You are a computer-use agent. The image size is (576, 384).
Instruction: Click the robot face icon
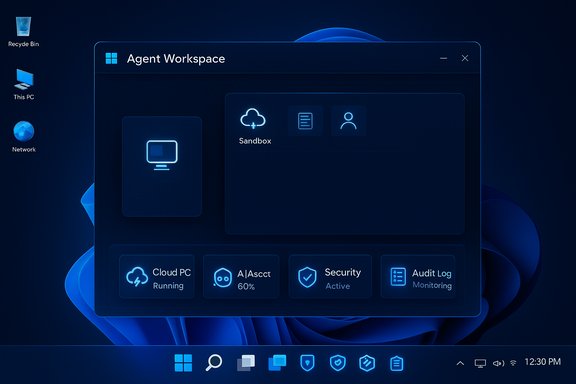coord(222,278)
